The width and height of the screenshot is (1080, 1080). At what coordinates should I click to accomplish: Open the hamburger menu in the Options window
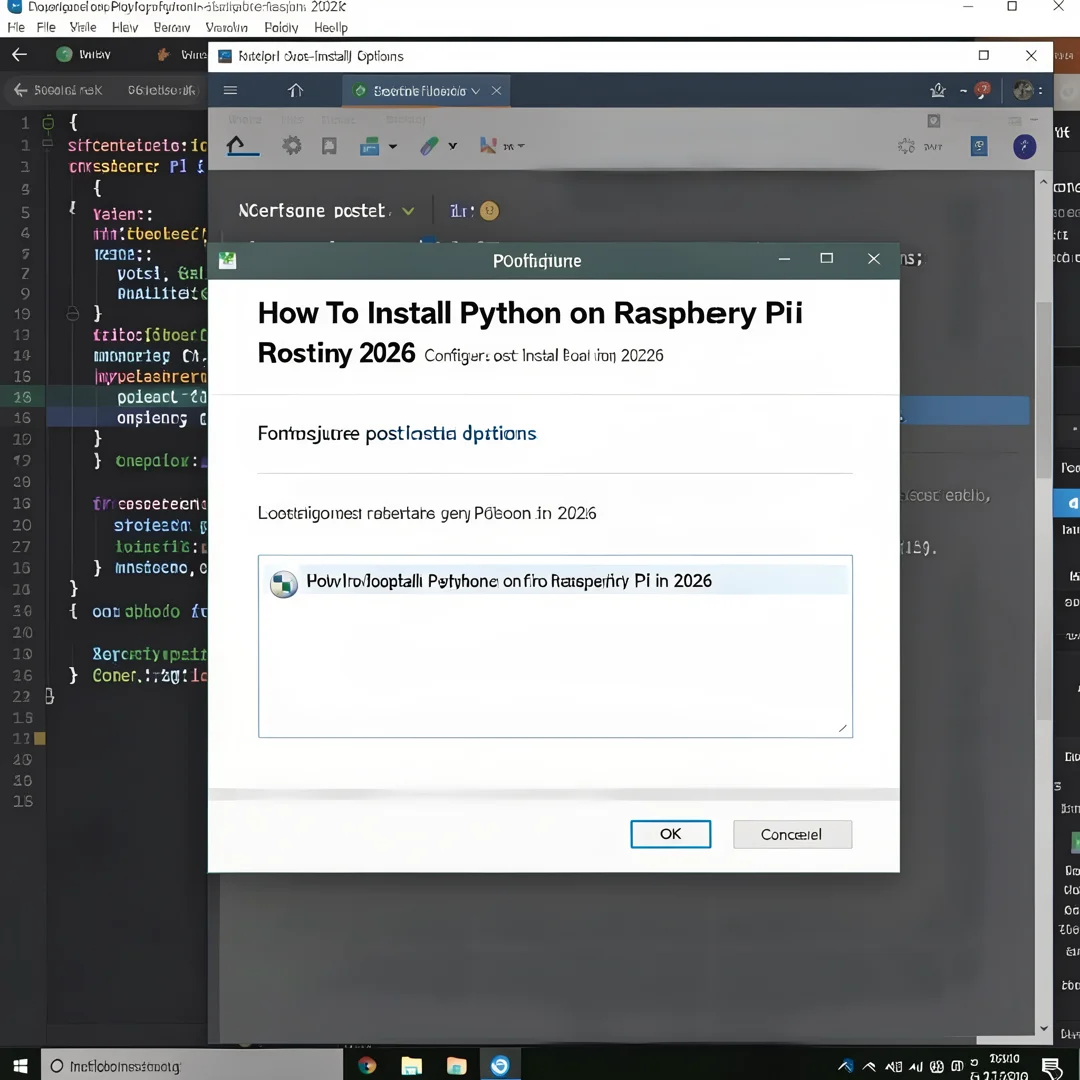(231, 90)
